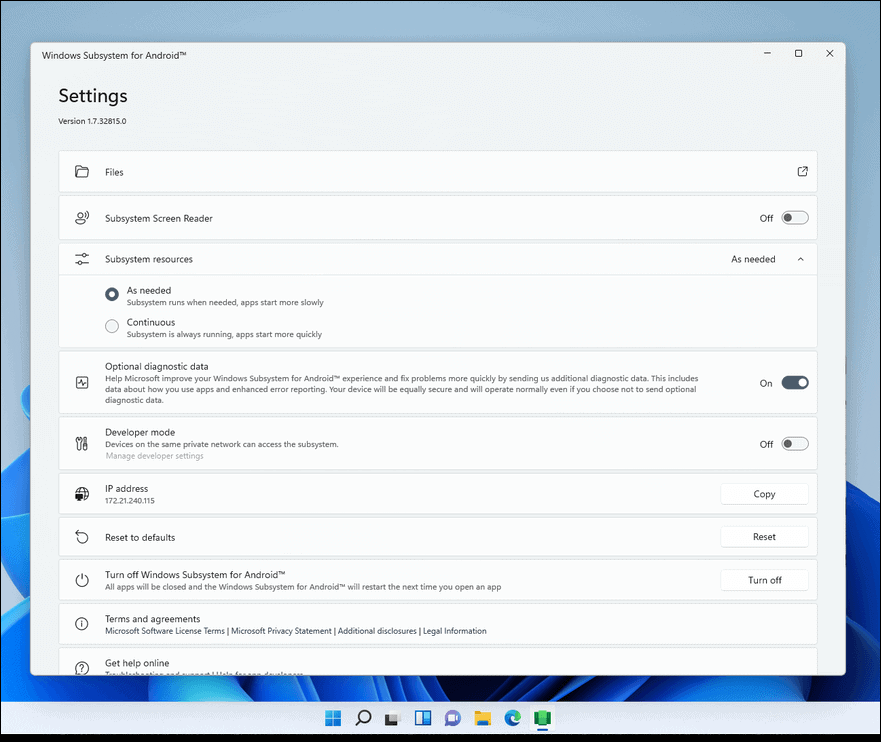Copy the IP address
This screenshot has width=881, height=742.
pos(764,493)
